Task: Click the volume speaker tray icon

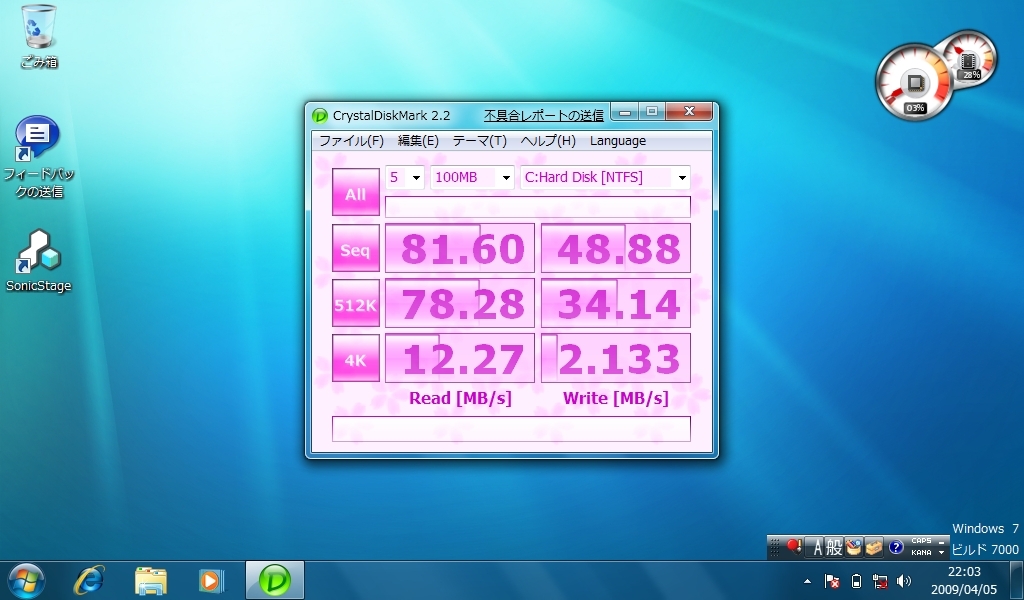Action: [904, 580]
